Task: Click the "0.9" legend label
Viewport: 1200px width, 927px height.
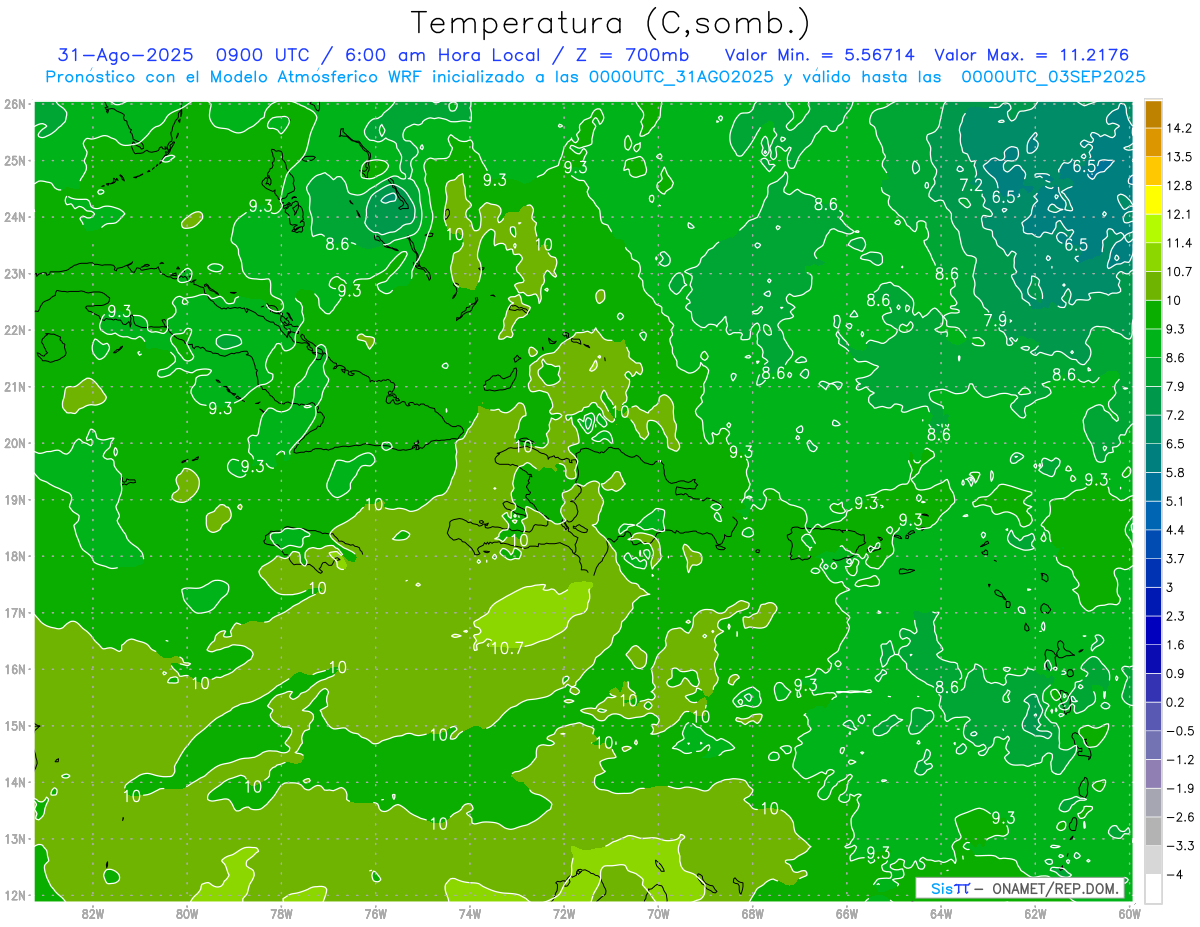Action: point(1175,673)
